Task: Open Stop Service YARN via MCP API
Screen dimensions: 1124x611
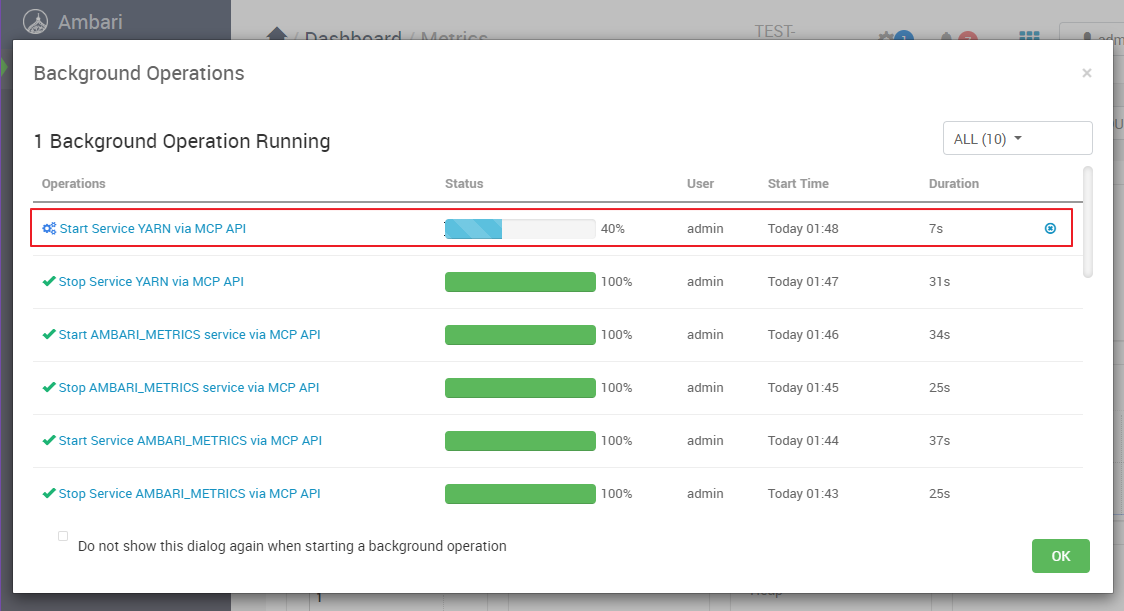Action: point(151,282)
